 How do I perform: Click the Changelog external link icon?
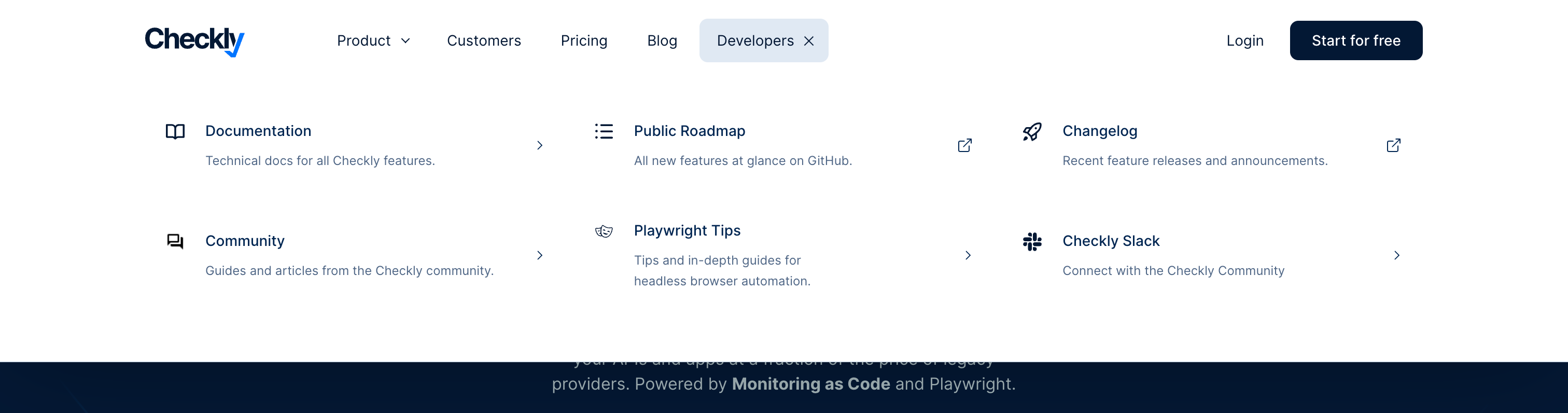click(x=1393, y=146)
